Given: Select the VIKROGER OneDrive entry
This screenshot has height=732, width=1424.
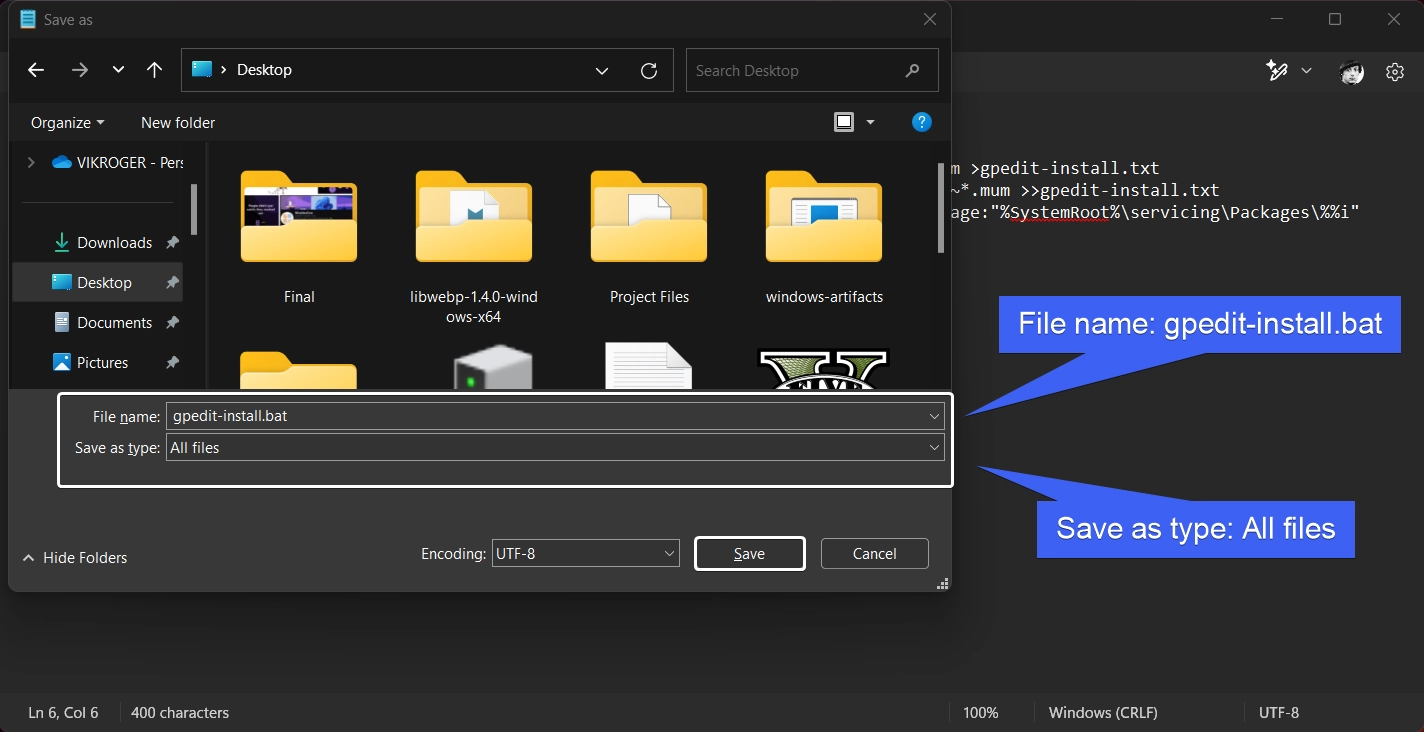Looking at the screenshot, I should tap(118, 162).
